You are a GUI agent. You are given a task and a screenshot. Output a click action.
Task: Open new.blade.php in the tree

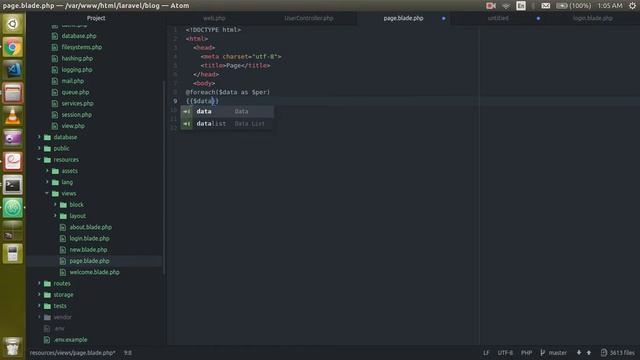pos(88,250)
